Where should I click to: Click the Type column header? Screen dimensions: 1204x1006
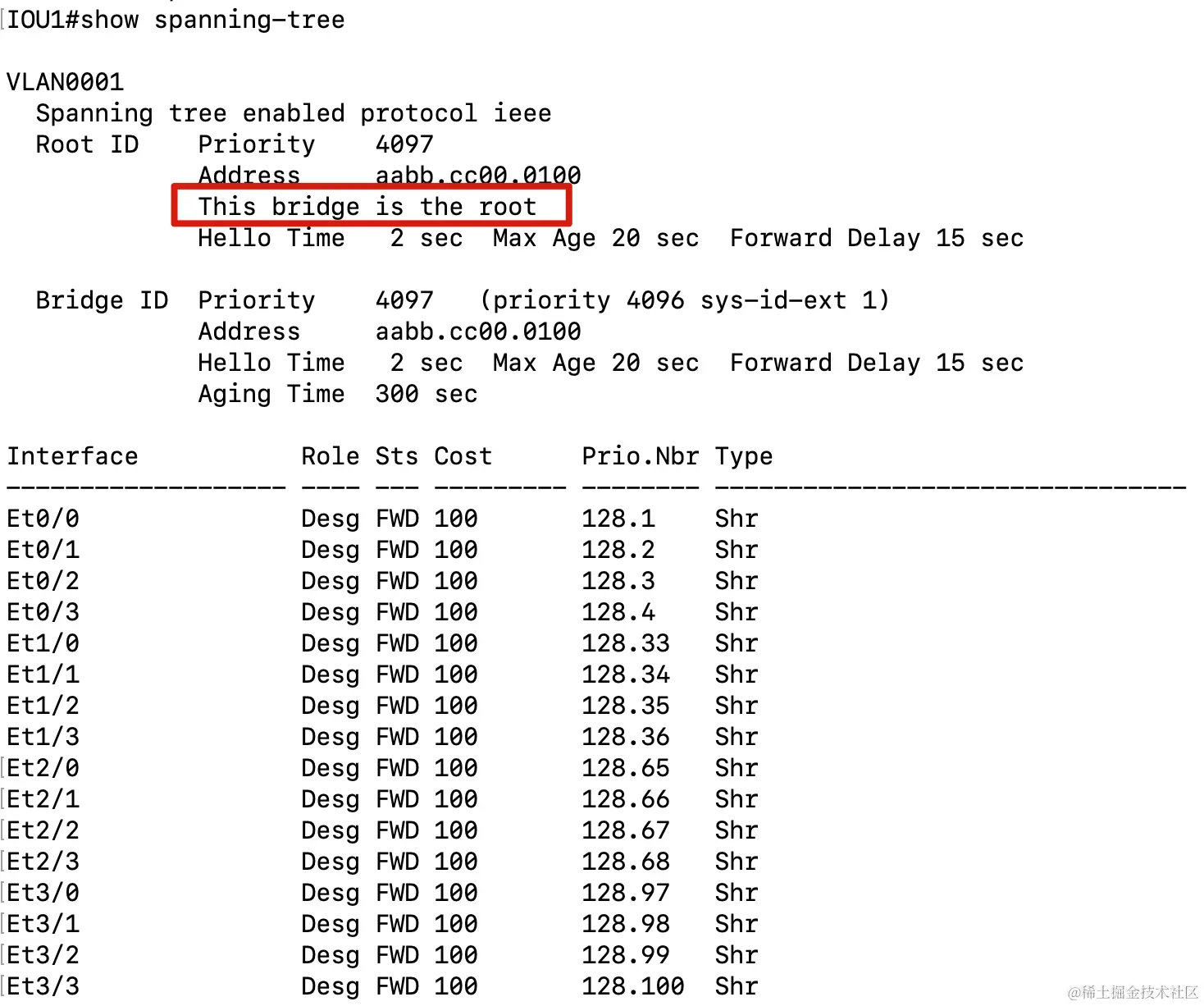pos(744,456)
